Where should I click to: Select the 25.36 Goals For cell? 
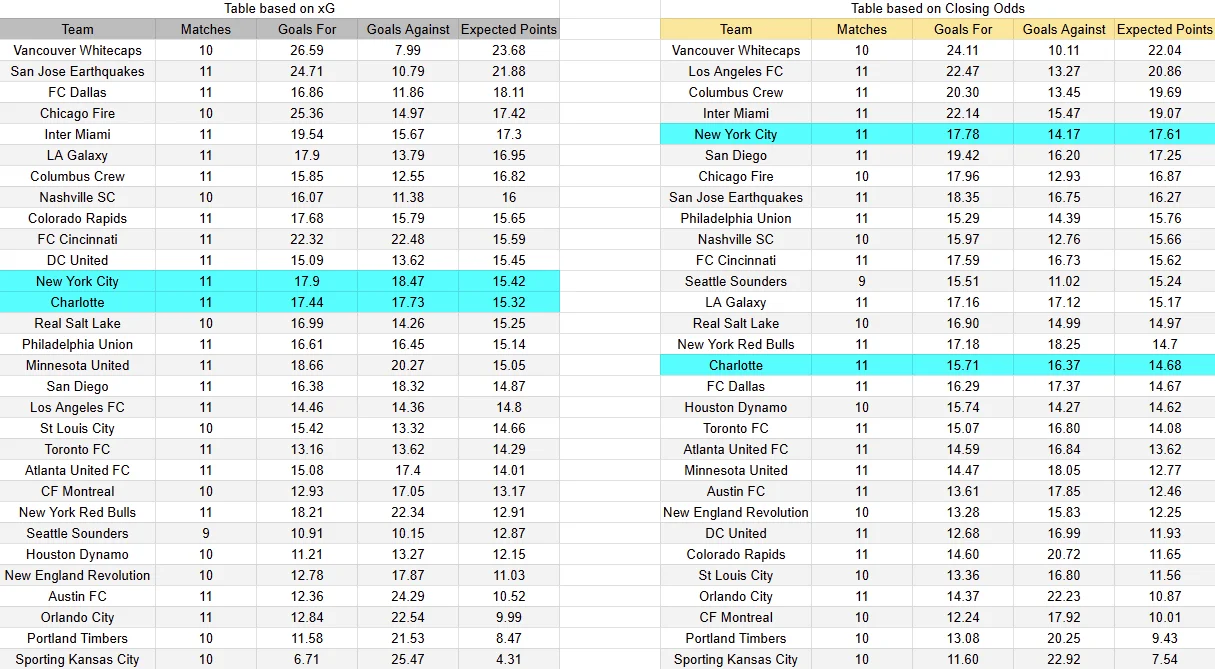click(307, 113)
